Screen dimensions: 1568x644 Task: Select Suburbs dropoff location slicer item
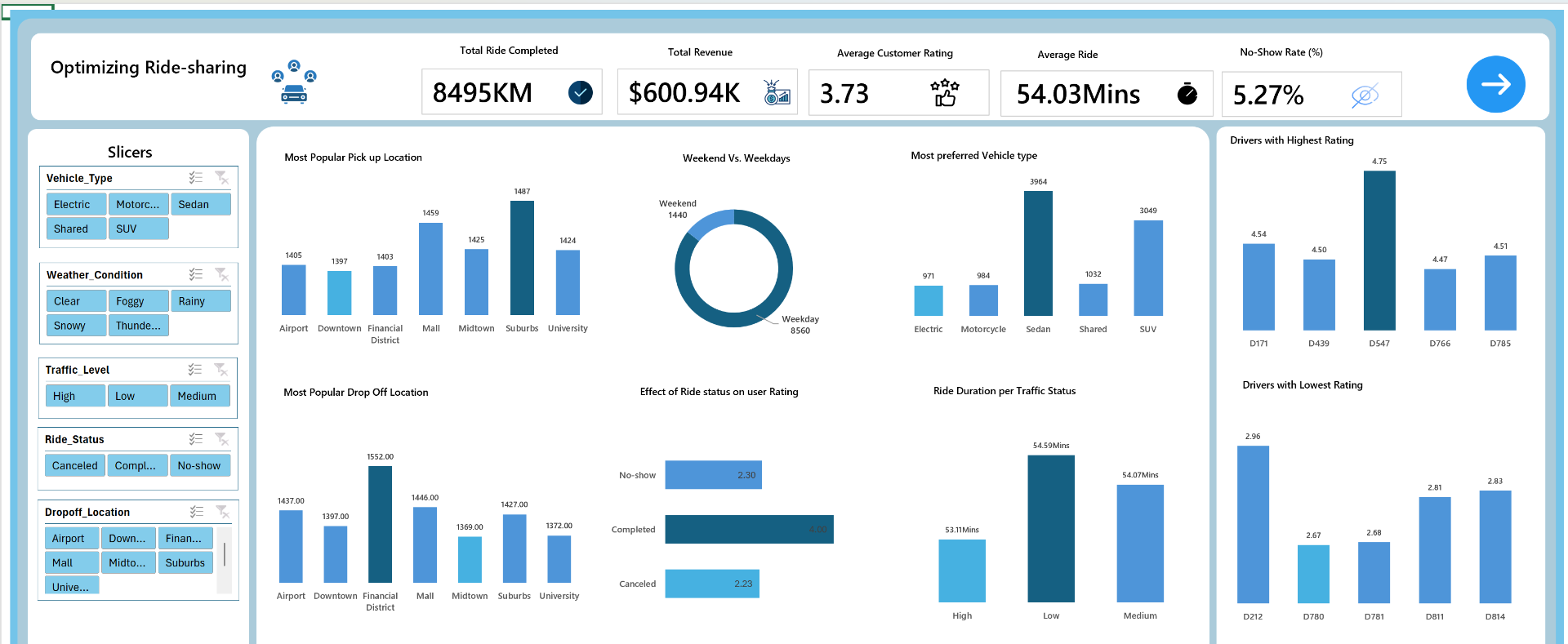pos(185,562)
